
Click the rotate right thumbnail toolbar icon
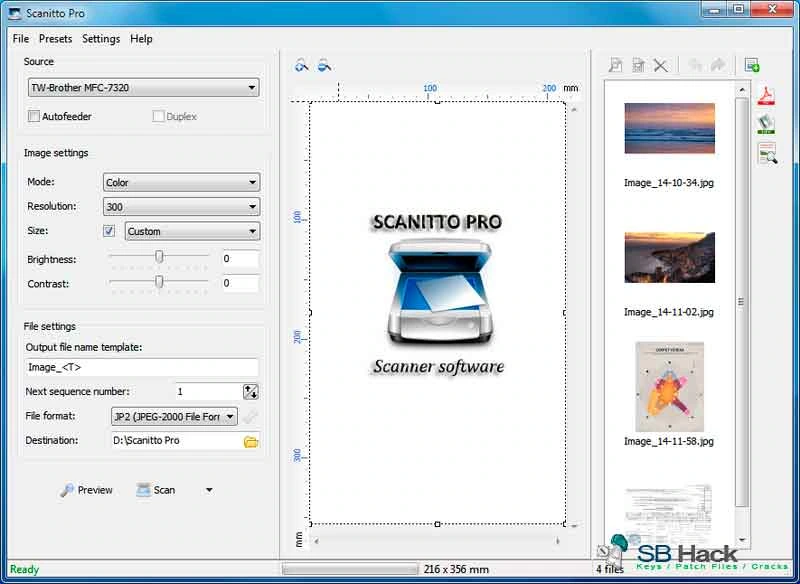pos(638,65)
